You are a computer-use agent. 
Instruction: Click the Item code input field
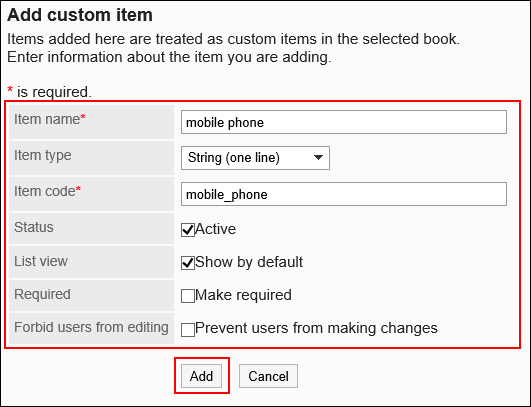coord(344,194)
